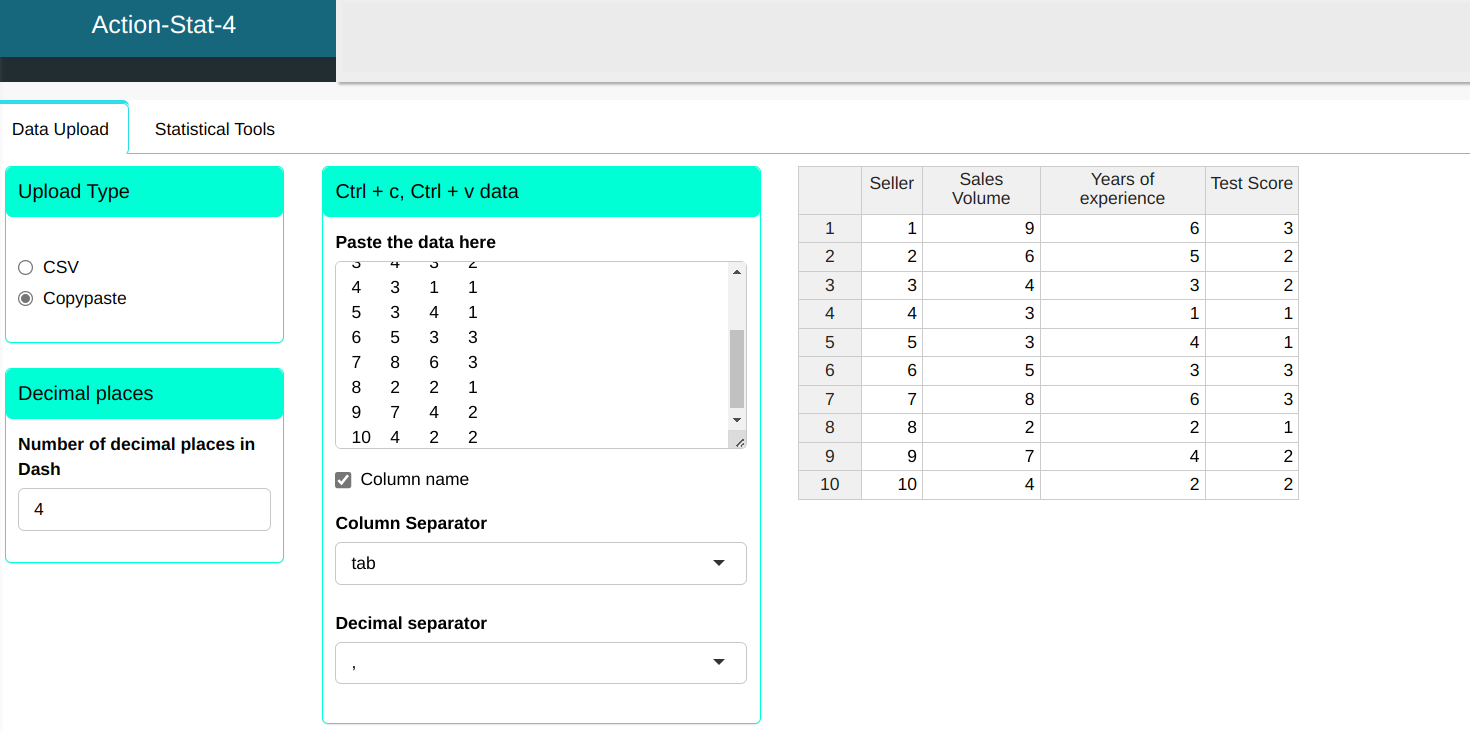Select the CSV upload type radio button
The width and height of the screenshot is (1470, 731).
tap(26, 267)
